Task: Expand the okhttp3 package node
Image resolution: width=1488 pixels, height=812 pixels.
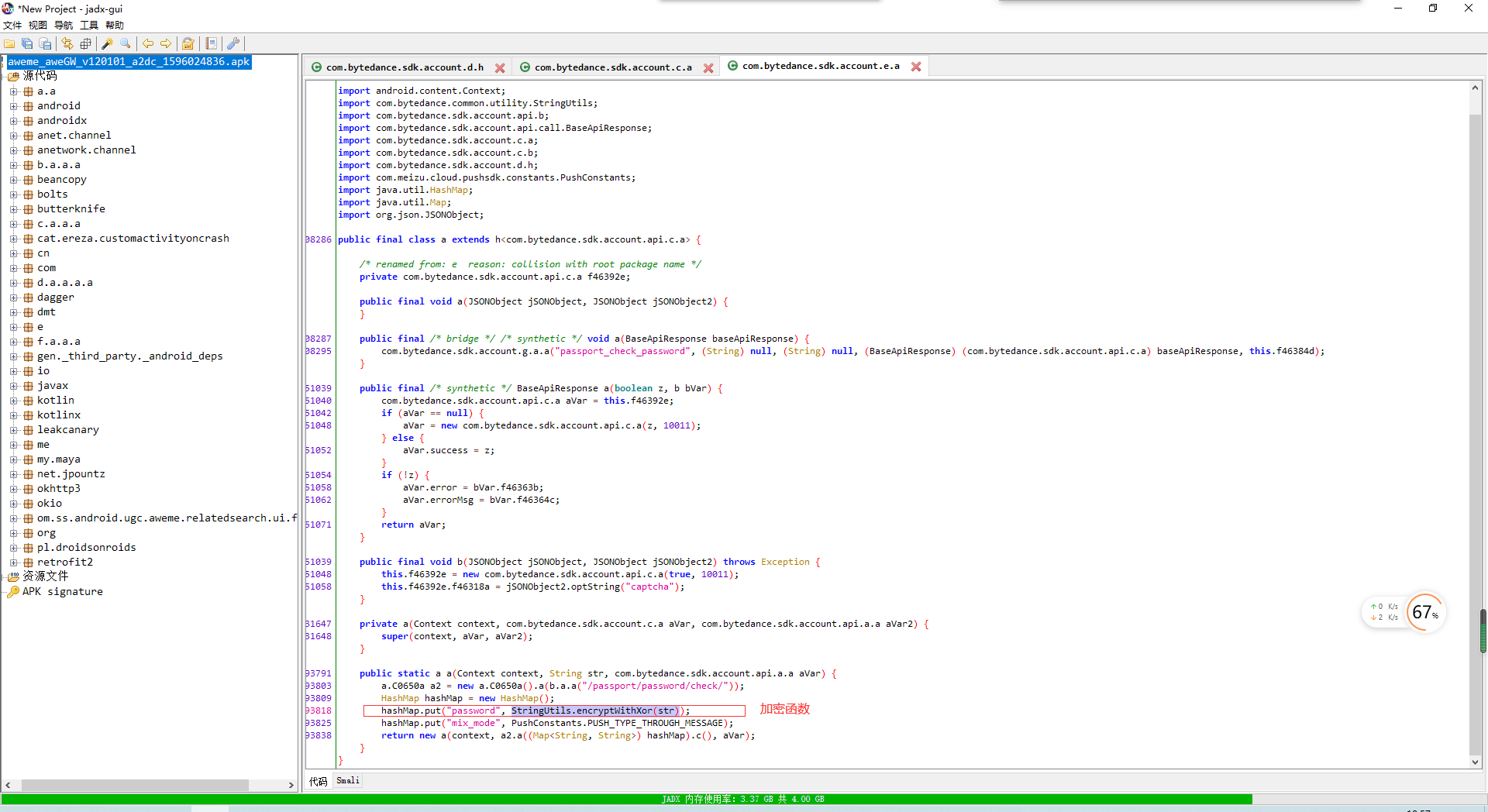Action: (x=13, y=489)
